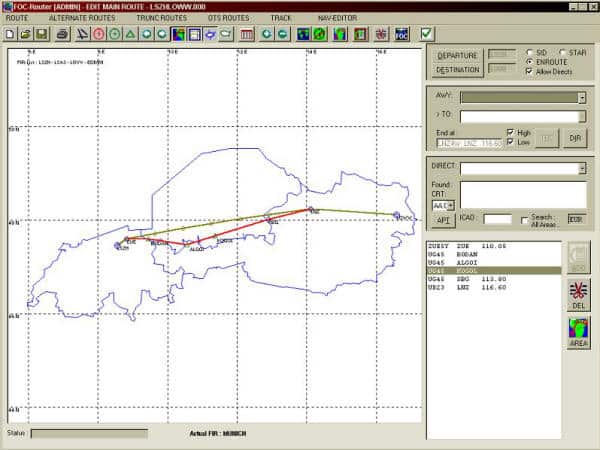
Task: Toggle the High airway checkbox
Action: (x=511, y=132)
